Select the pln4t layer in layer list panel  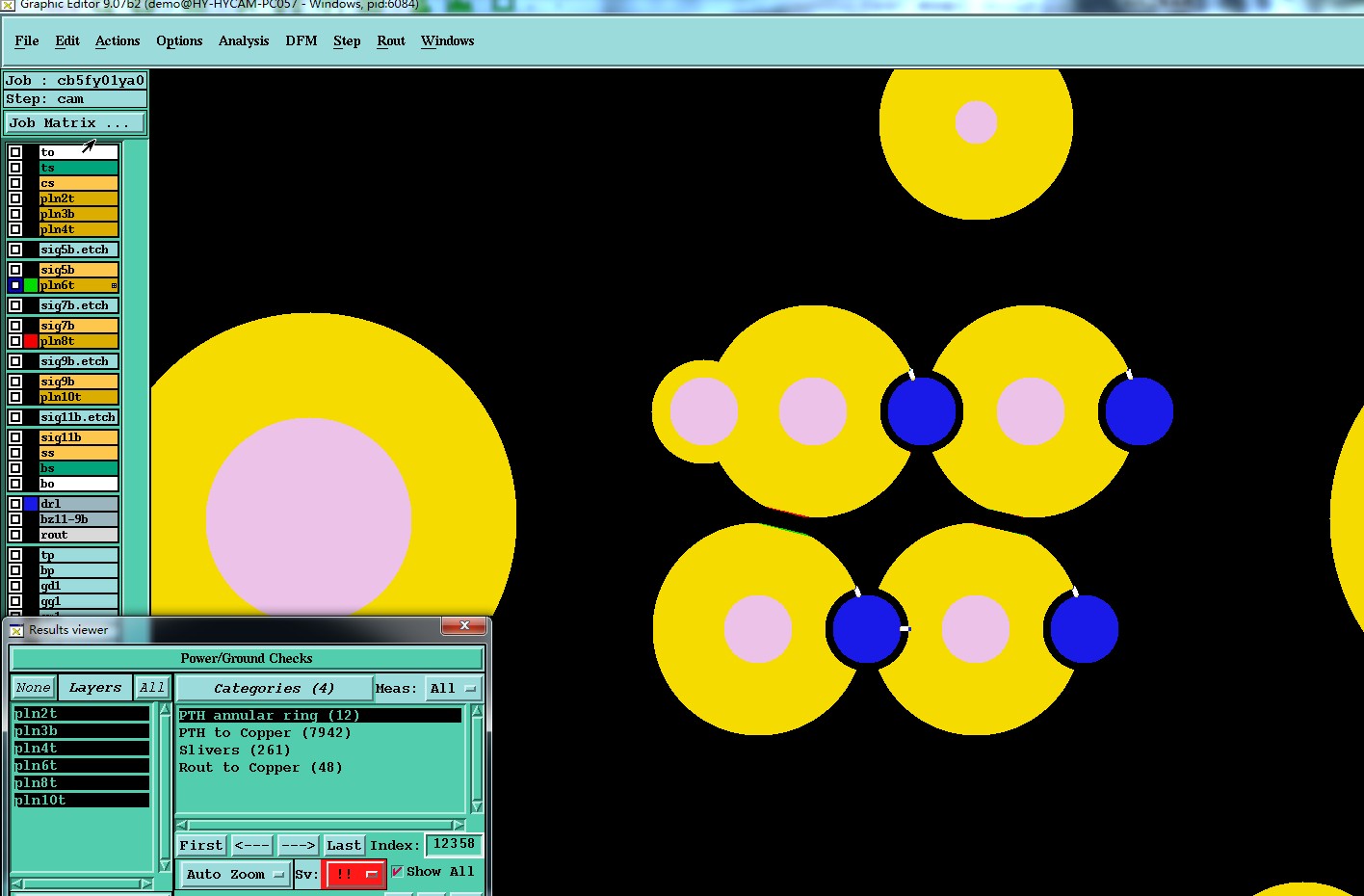(x=79, y=229)
